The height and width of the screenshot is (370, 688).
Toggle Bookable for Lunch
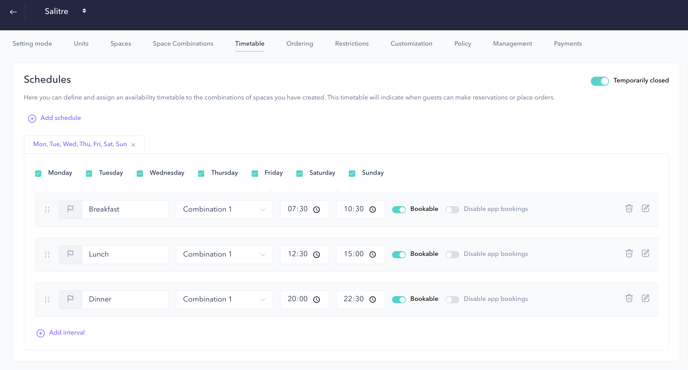pos(399,254)
